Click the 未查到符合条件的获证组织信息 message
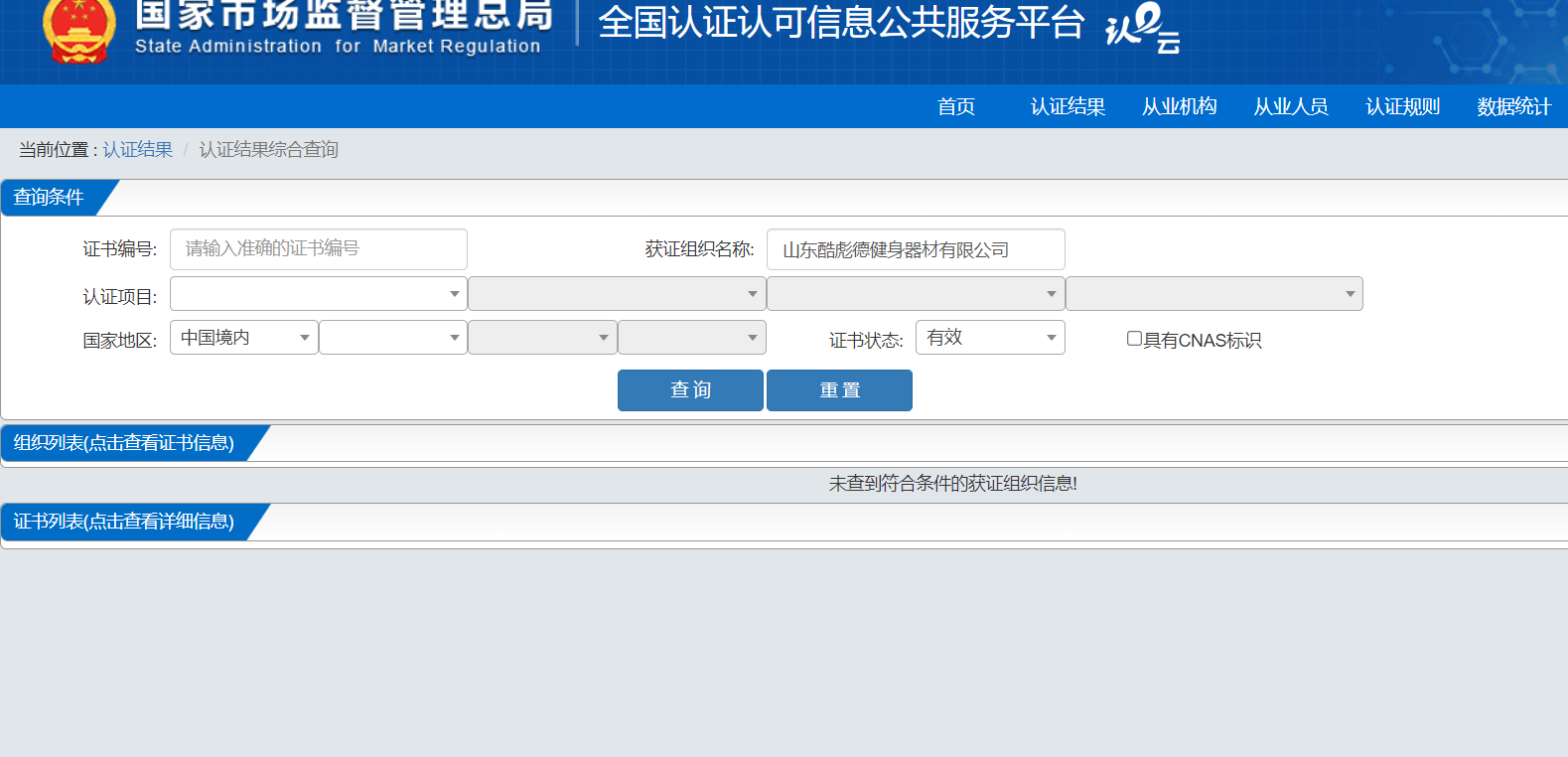 (x=953, y=484)
